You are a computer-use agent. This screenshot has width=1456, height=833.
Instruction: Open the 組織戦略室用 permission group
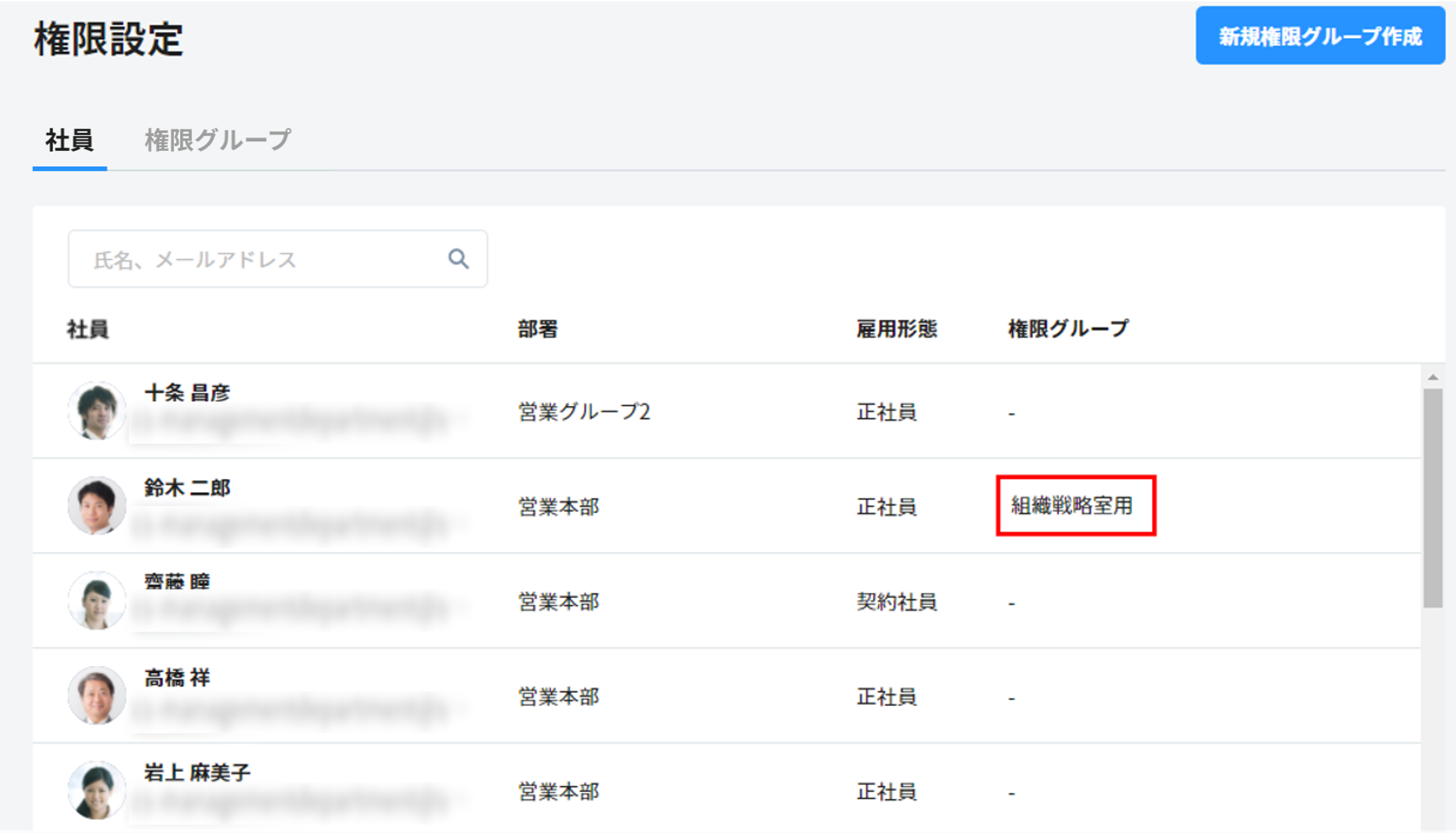pos(1072,506)
